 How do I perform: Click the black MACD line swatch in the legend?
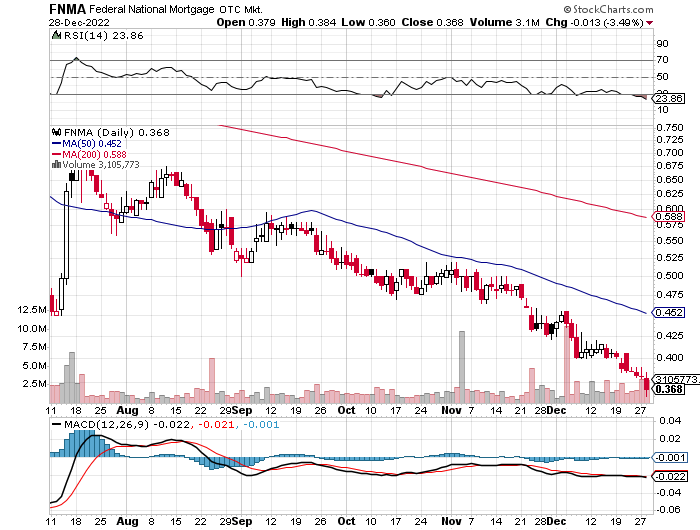click(57, 424)
